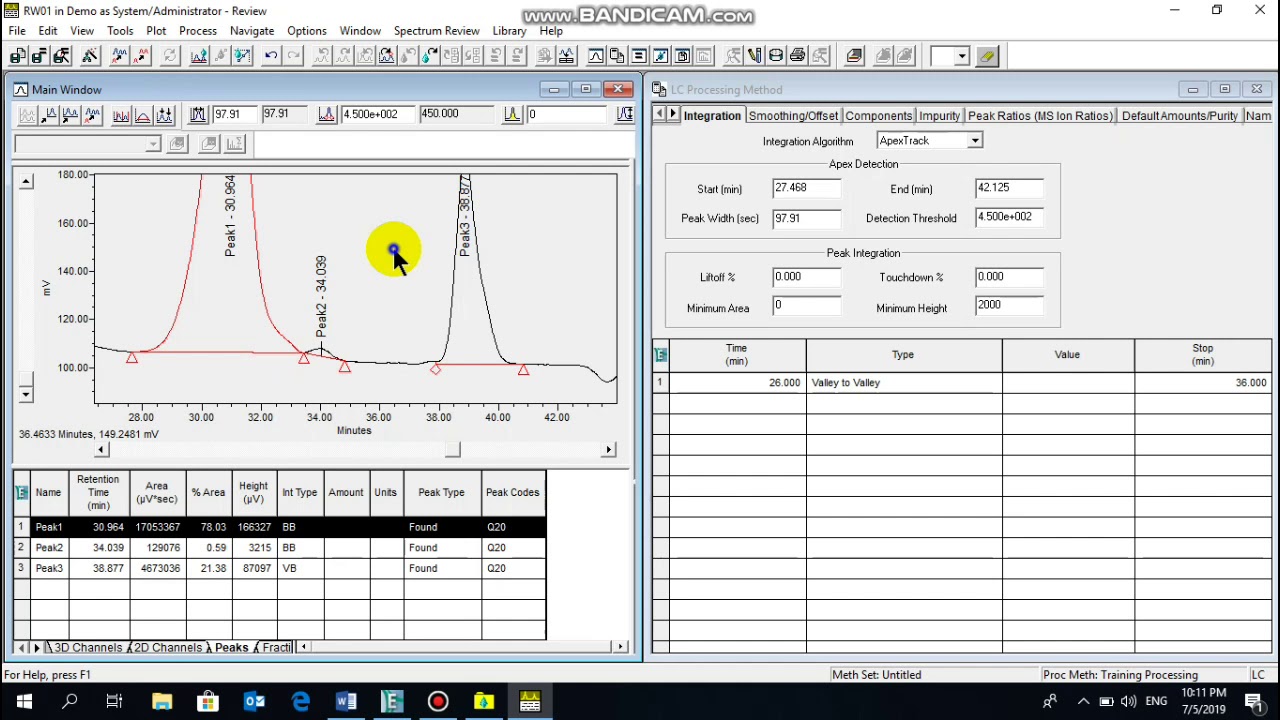Click the printer icon in the toolbar
Image resolution: width=1280 pixels, height=720 pixels.
797,56
